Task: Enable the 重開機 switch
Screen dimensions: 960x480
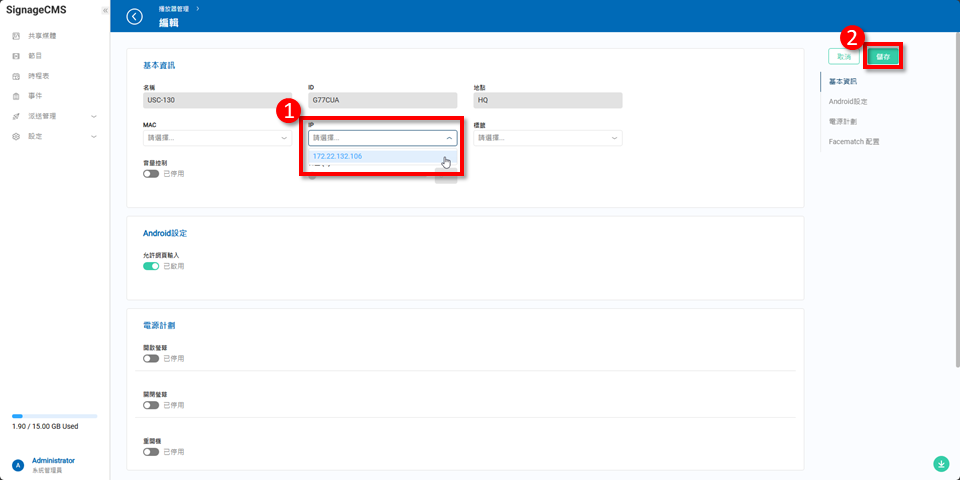Action: click(151, 452)
